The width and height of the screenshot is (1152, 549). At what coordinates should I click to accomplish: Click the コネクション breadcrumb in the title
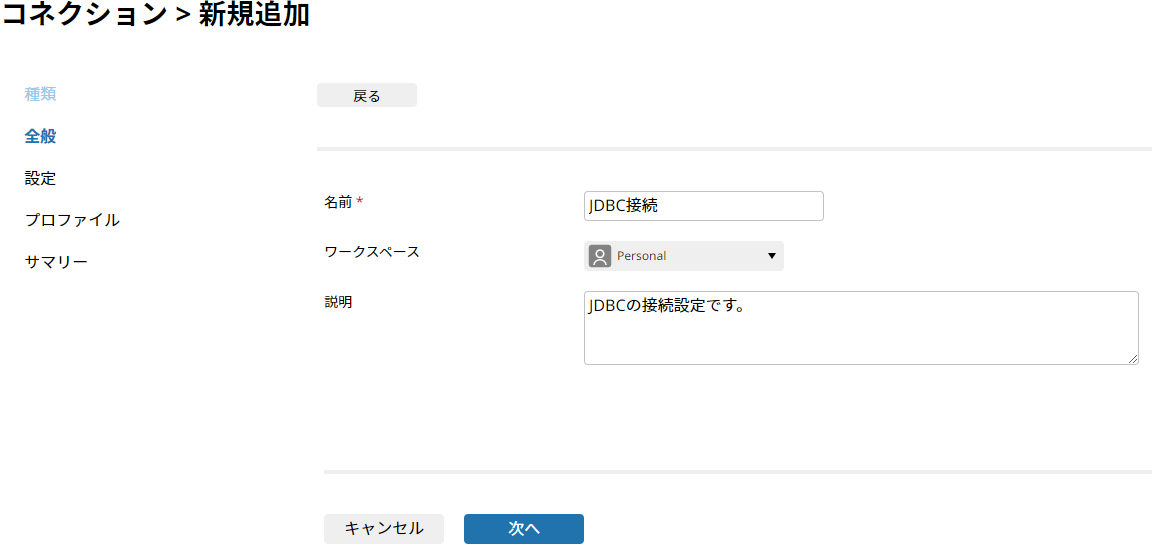pyautogui.click(x=84, y=14)
